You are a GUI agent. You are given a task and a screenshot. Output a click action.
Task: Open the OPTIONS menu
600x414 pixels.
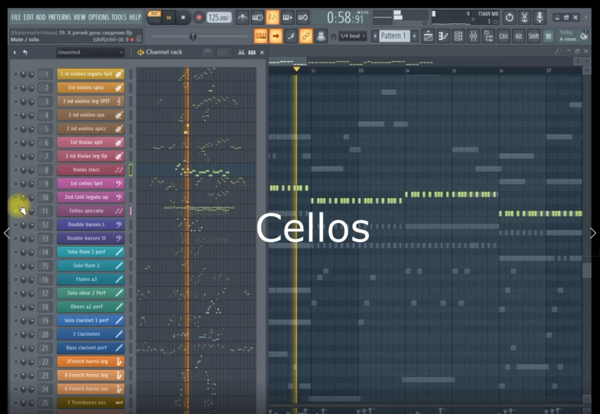99,17
